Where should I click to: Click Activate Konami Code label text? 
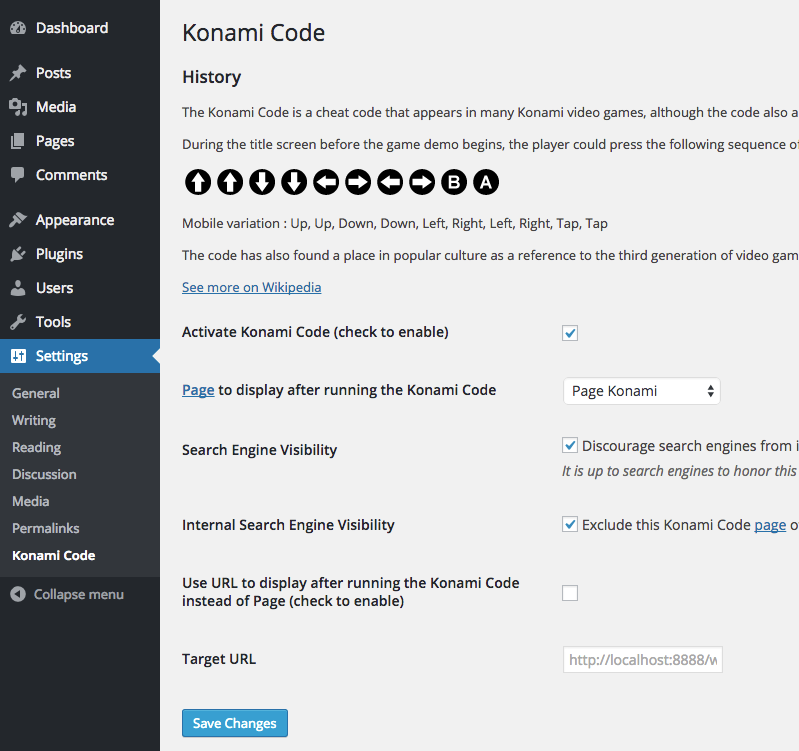315,332
